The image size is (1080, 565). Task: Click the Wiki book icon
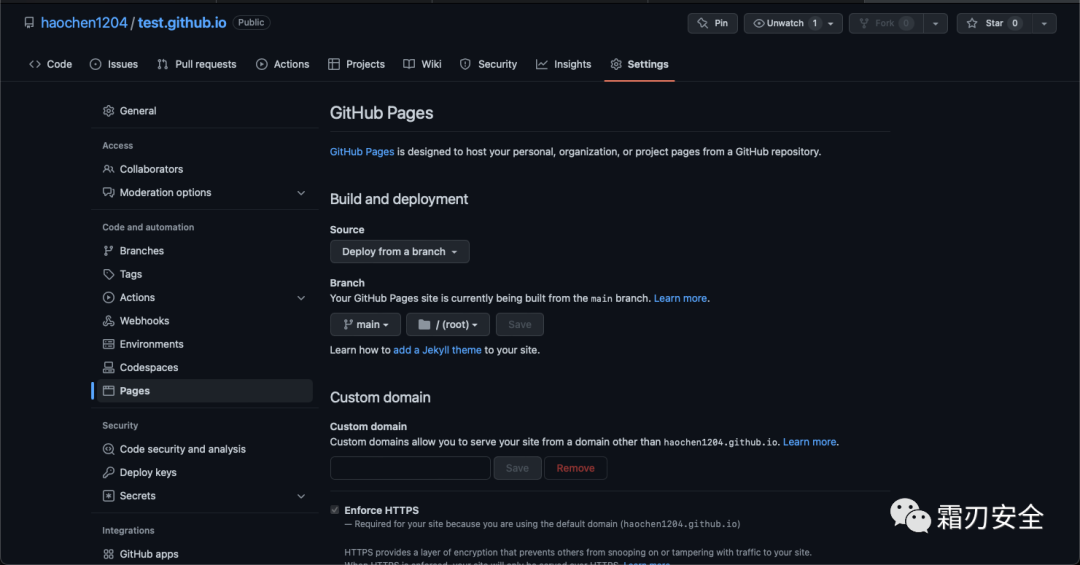409,64
